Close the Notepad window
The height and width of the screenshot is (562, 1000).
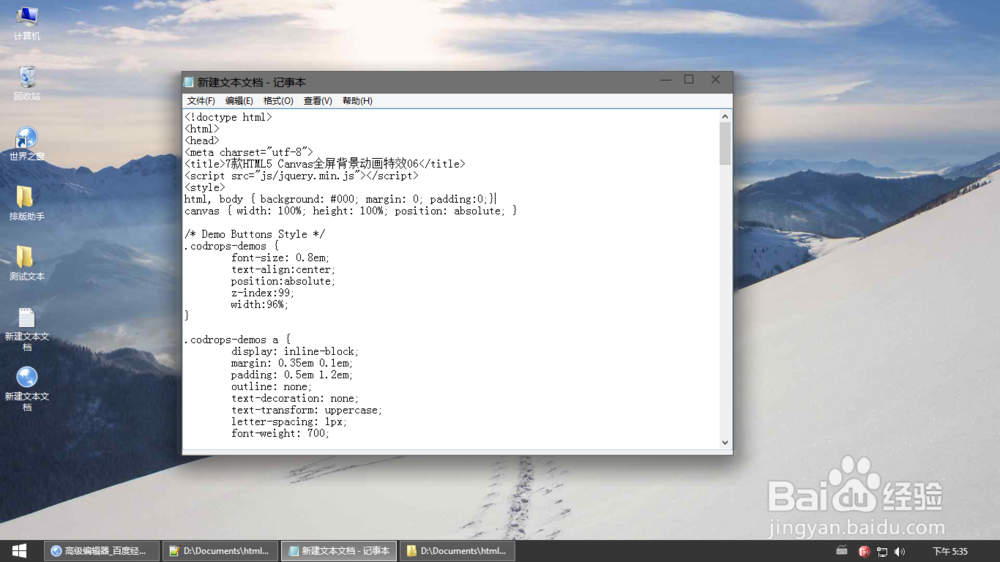[x=716, y=80]
